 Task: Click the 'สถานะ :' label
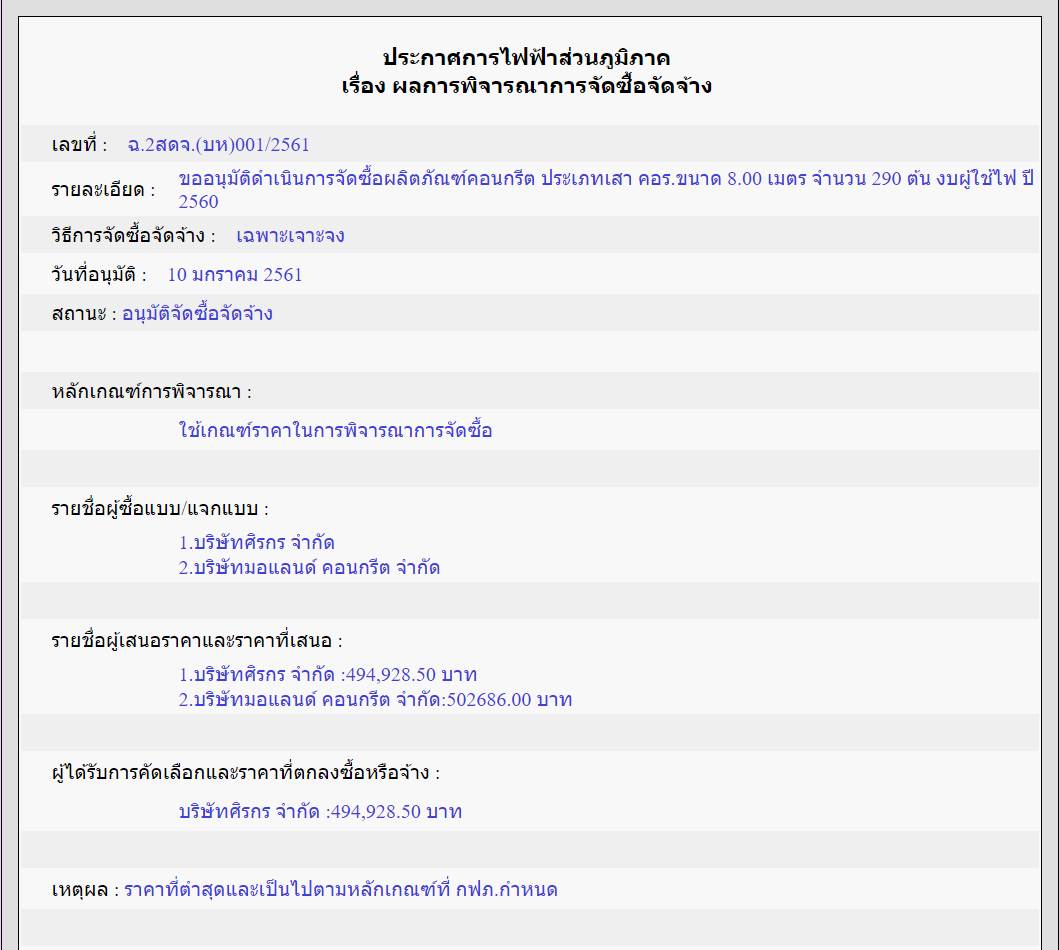[x=84, y=314]
